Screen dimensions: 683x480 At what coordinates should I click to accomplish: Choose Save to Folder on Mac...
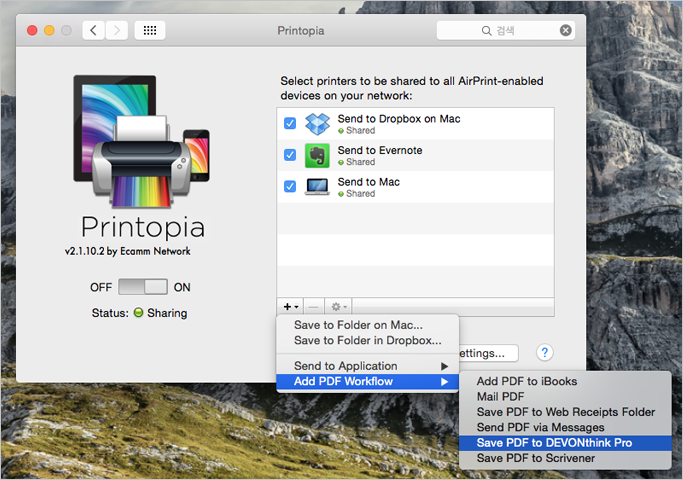click(x=367, y=325)
